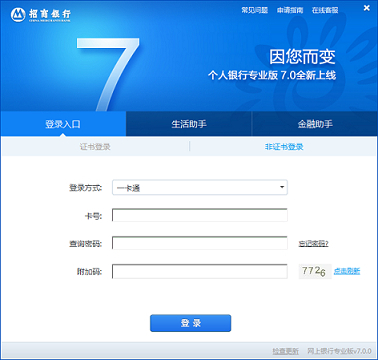Open the 生活助手 tab
The width and height of the screenshot is (378, 360).
(189, 124)
